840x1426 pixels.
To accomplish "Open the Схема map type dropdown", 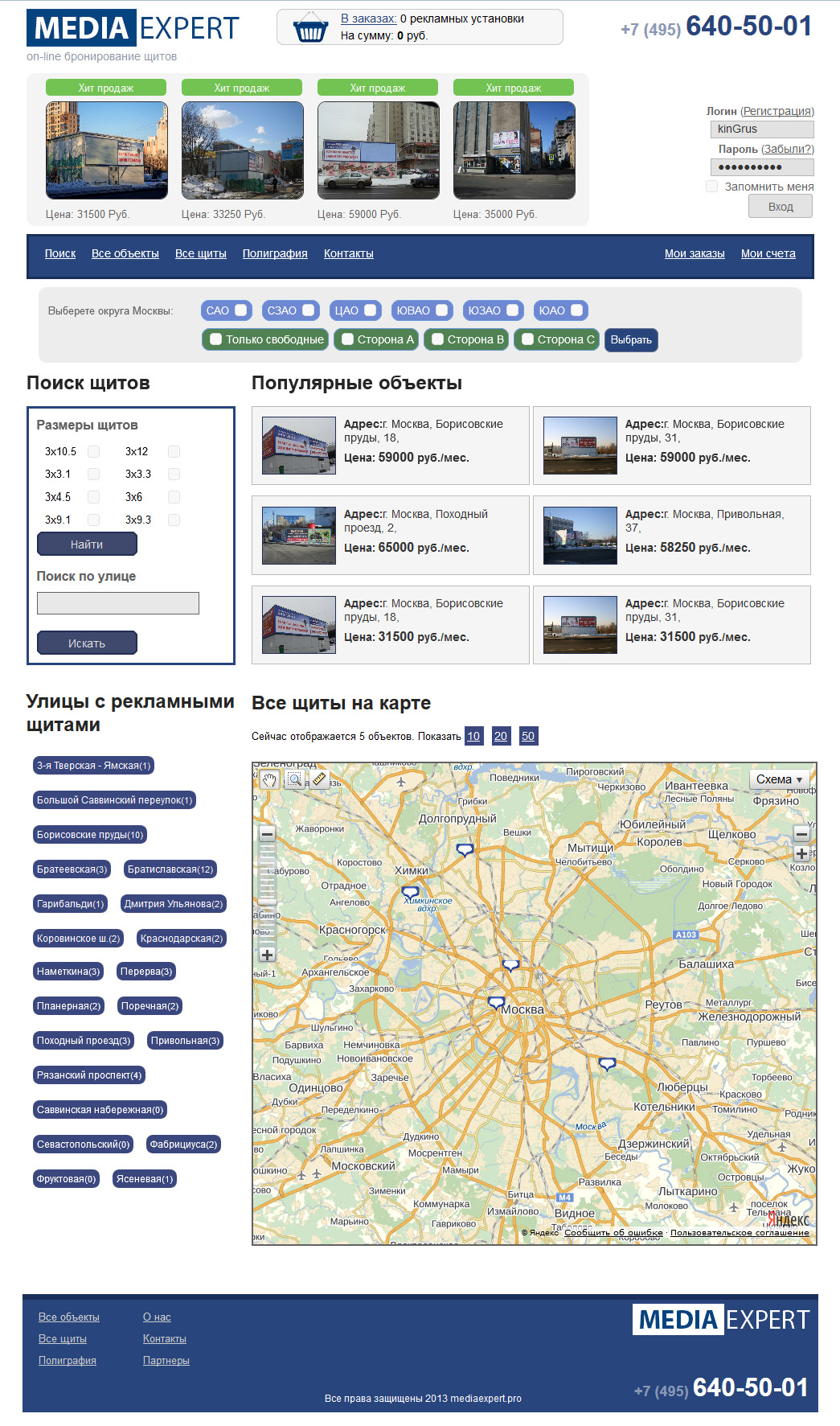I will 779,779.
